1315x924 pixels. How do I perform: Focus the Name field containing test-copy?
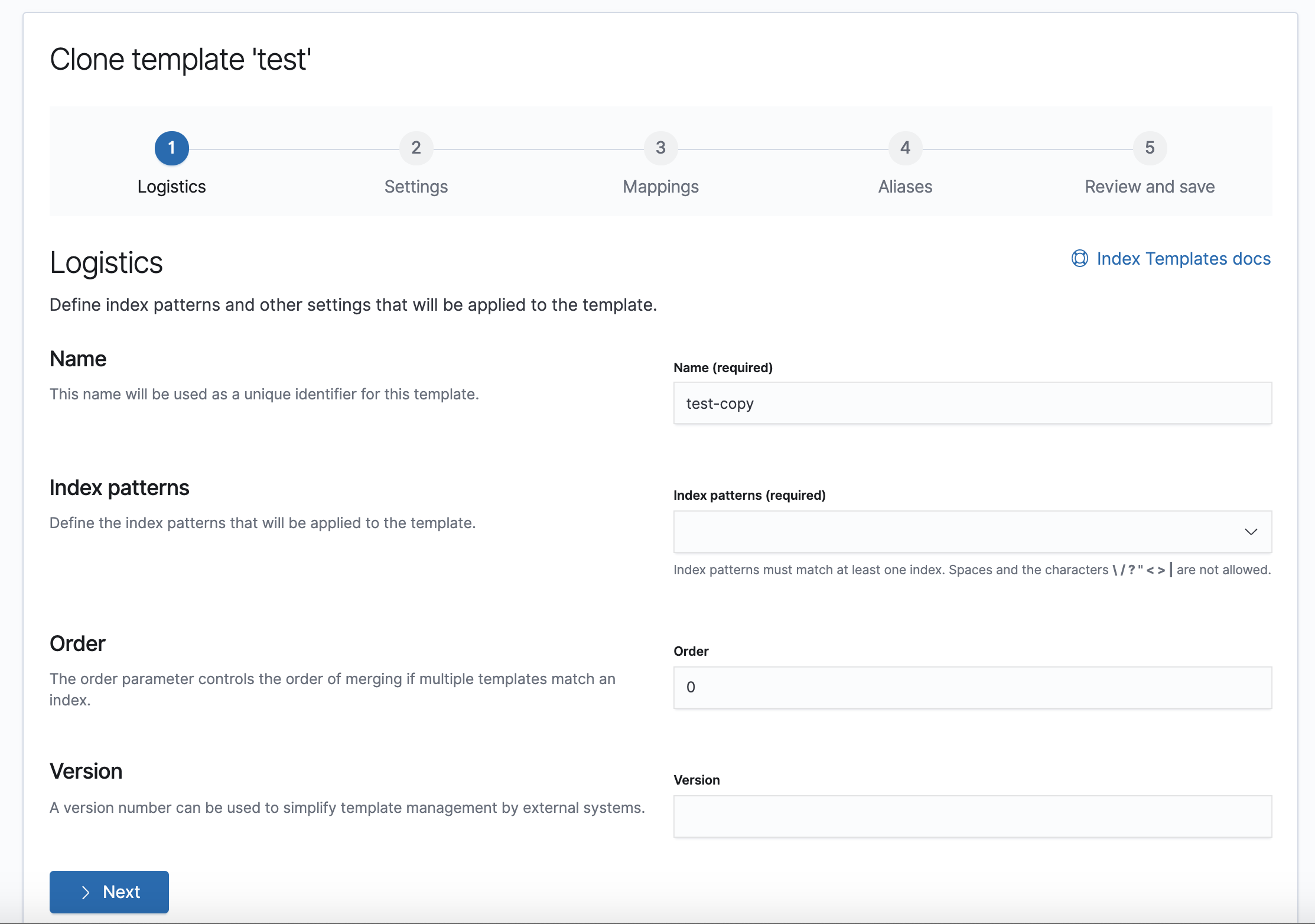tap(972, 403)
